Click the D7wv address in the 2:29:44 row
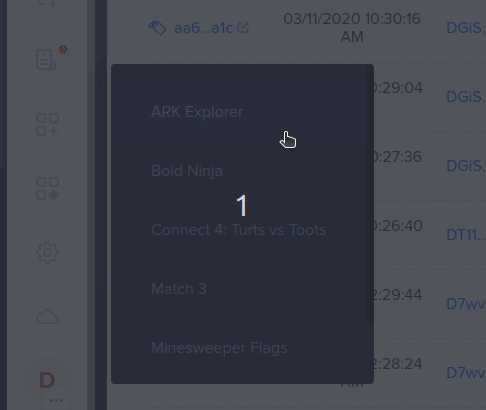This screenshot has width=486, height=410. click(466, 304)
